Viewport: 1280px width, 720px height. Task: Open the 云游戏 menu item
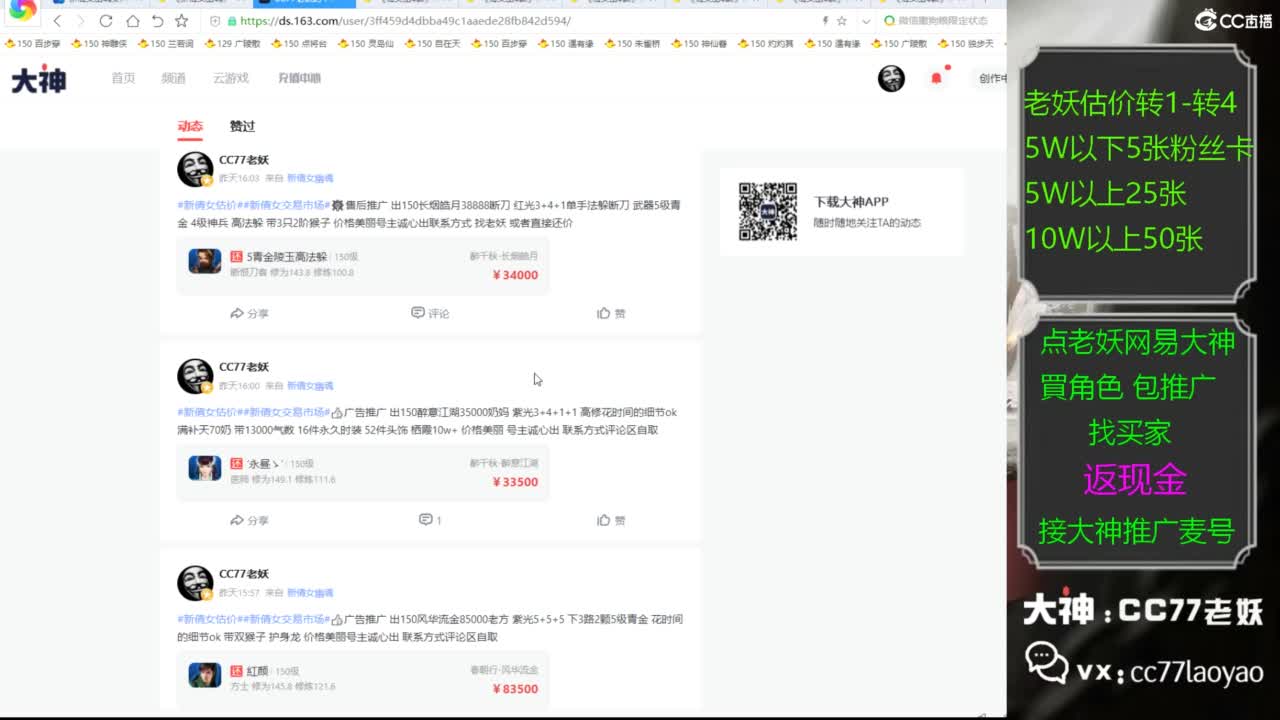pos(233,78)
